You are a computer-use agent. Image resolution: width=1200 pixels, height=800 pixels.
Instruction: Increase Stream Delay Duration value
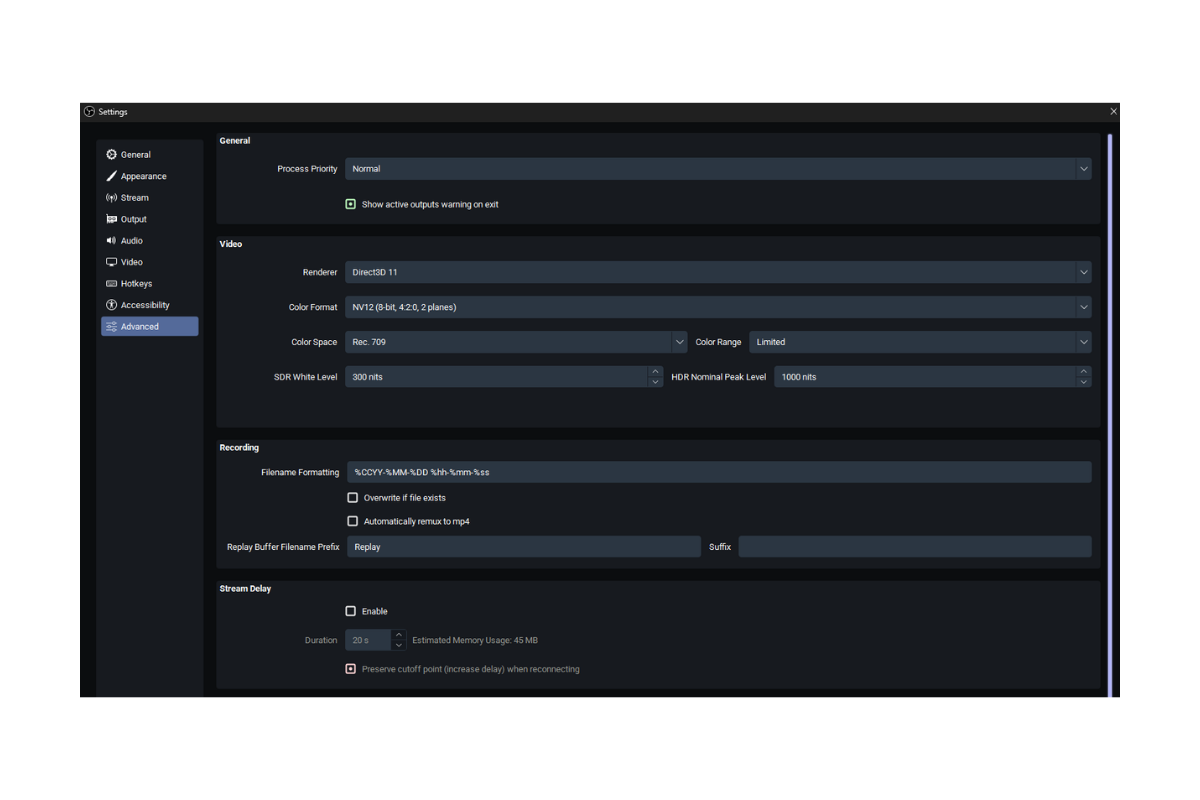tap(399, 635)
